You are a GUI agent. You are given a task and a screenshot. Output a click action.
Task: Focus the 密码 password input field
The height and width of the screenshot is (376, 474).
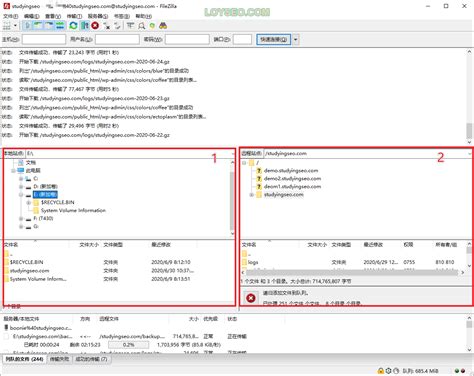[187, 39]
